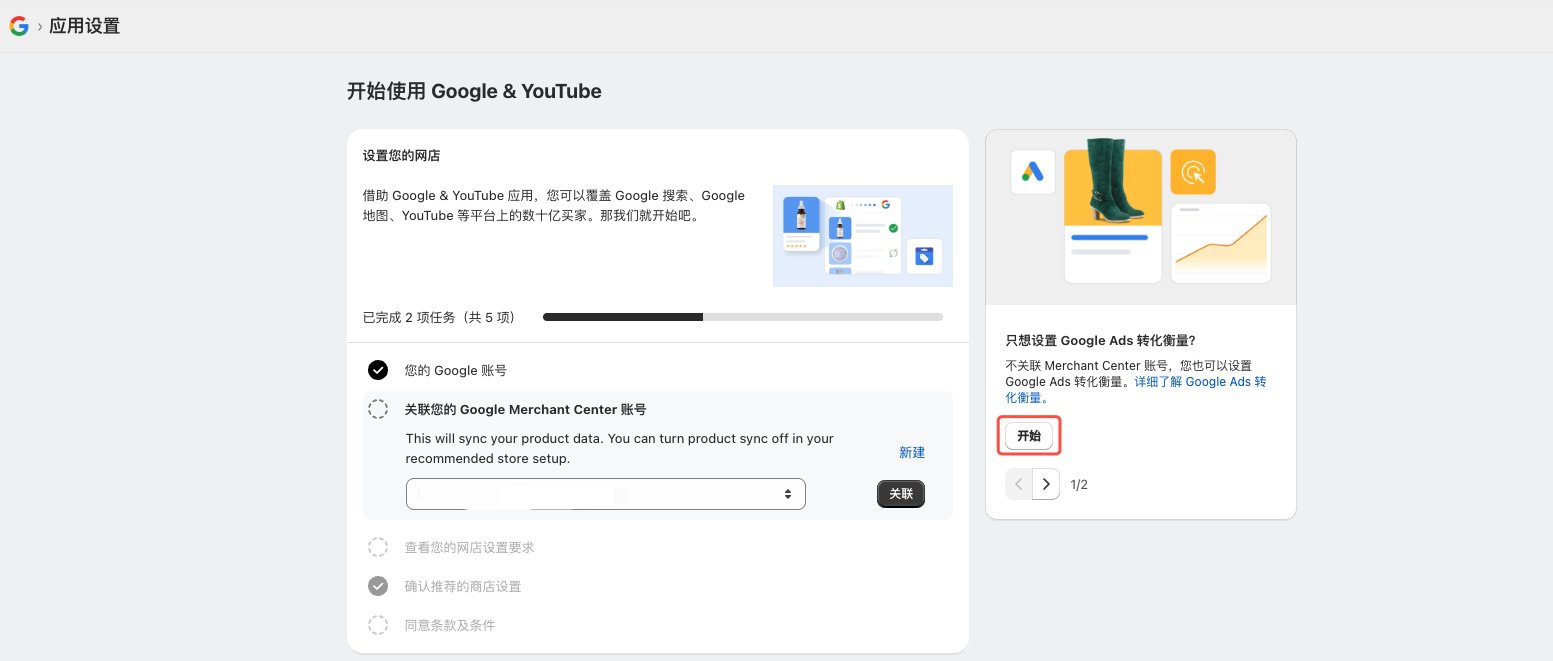This screenshot has height=661, width=1553.
Task: Click the Google Ads logo icon
Action: pyautogui.click(x=1033, y=172)
